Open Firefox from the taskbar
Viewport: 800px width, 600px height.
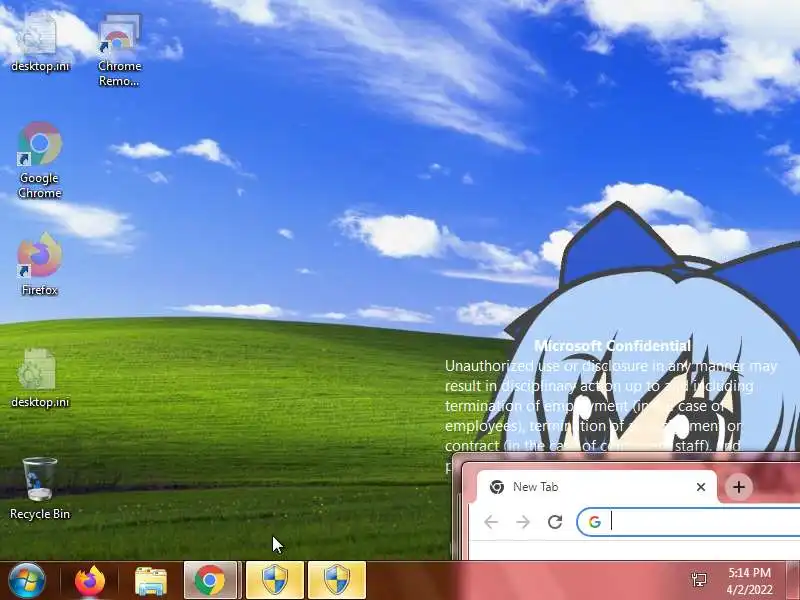coord(90,581)
